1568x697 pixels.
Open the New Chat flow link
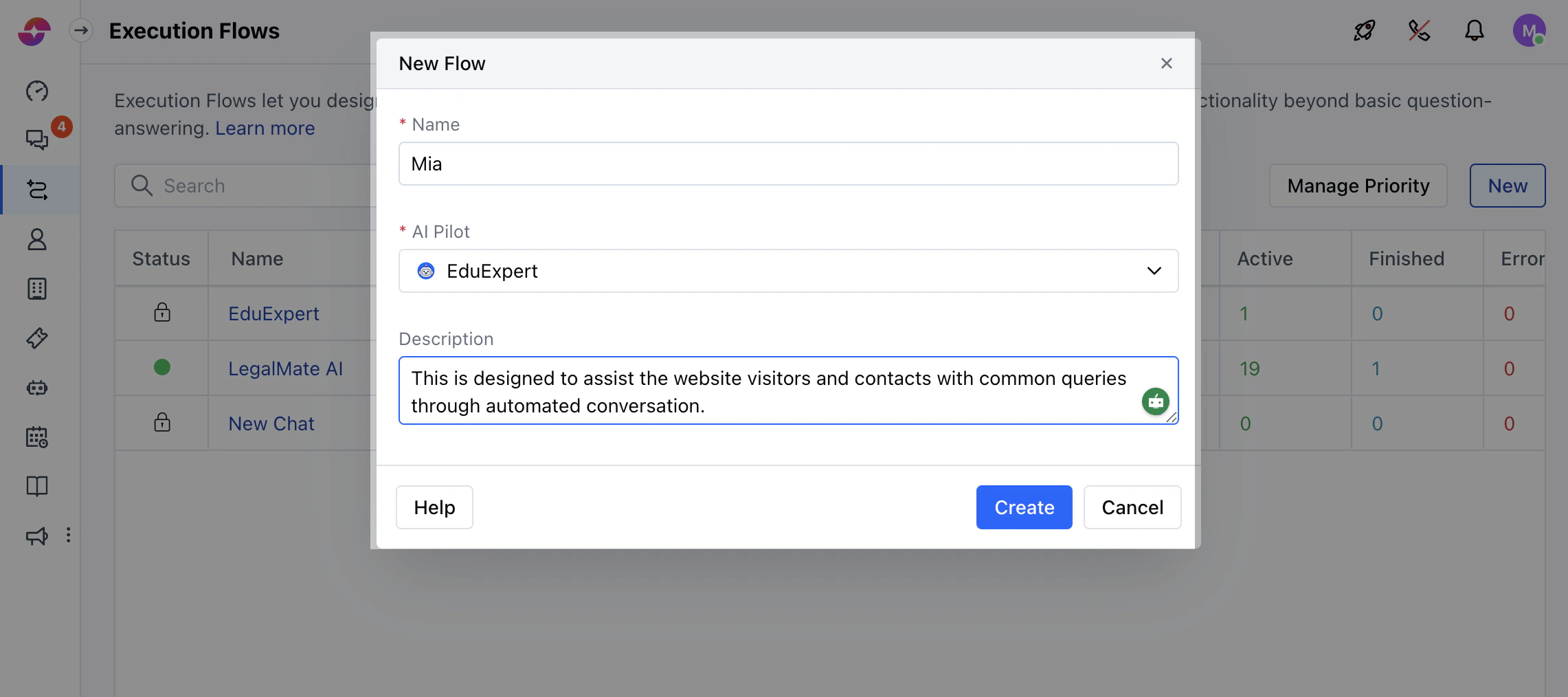[x=271, y=423]
